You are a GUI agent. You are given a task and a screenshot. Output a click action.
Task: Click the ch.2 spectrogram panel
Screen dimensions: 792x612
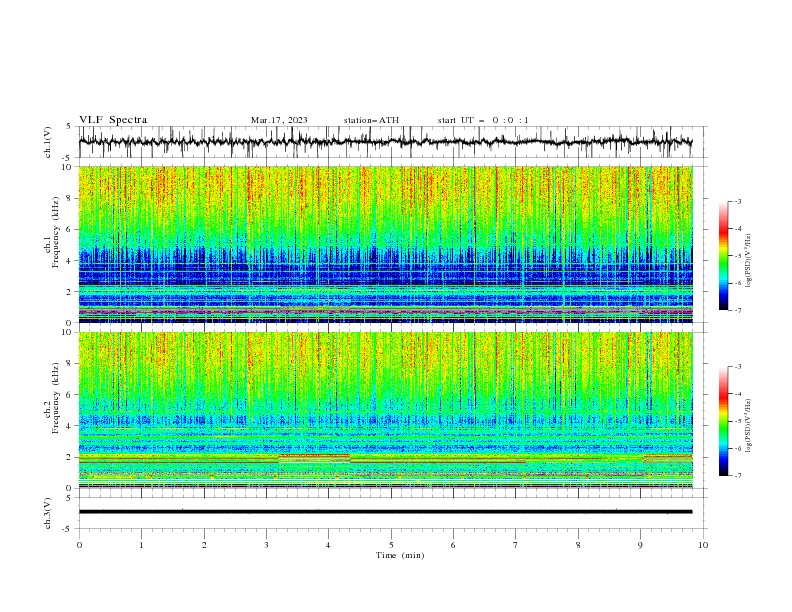point(385,410)
